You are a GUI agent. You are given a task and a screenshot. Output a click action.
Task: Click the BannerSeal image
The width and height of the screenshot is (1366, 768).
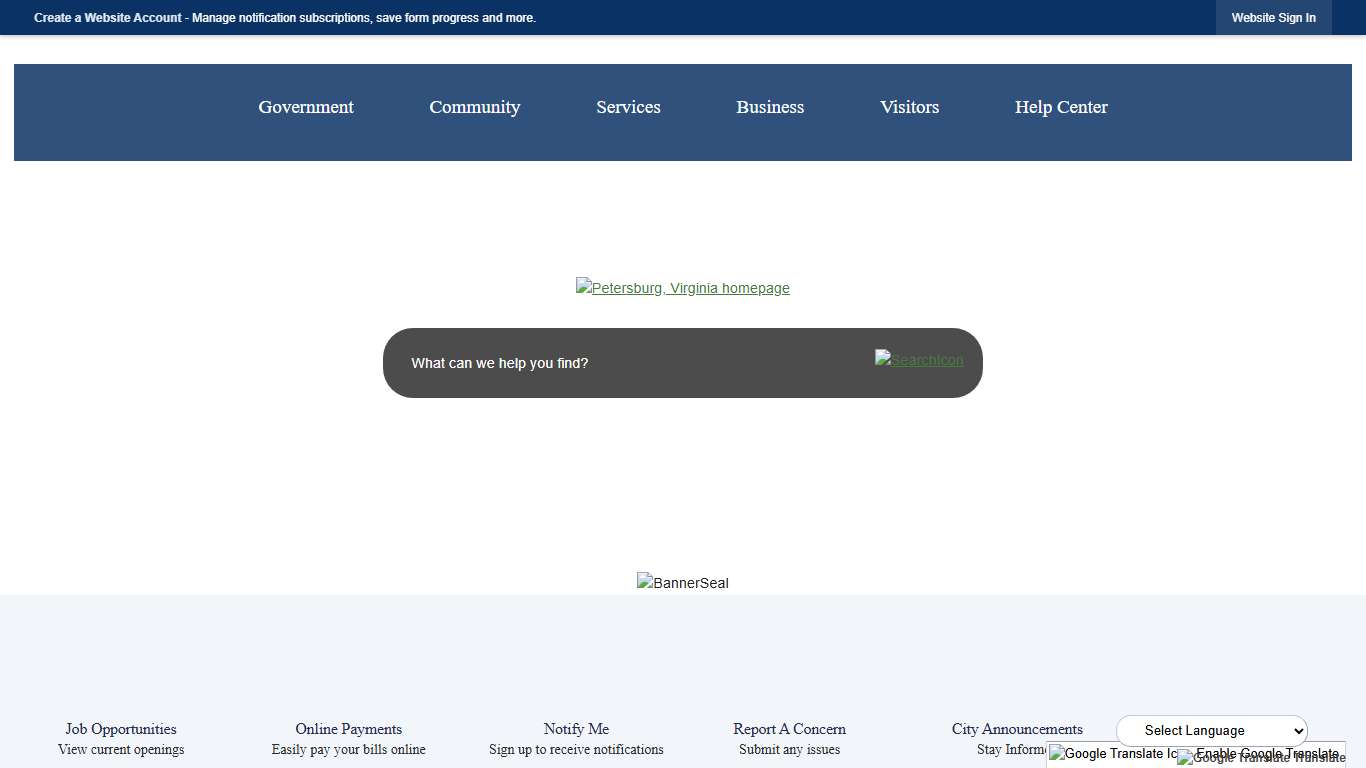coord(682,582)
